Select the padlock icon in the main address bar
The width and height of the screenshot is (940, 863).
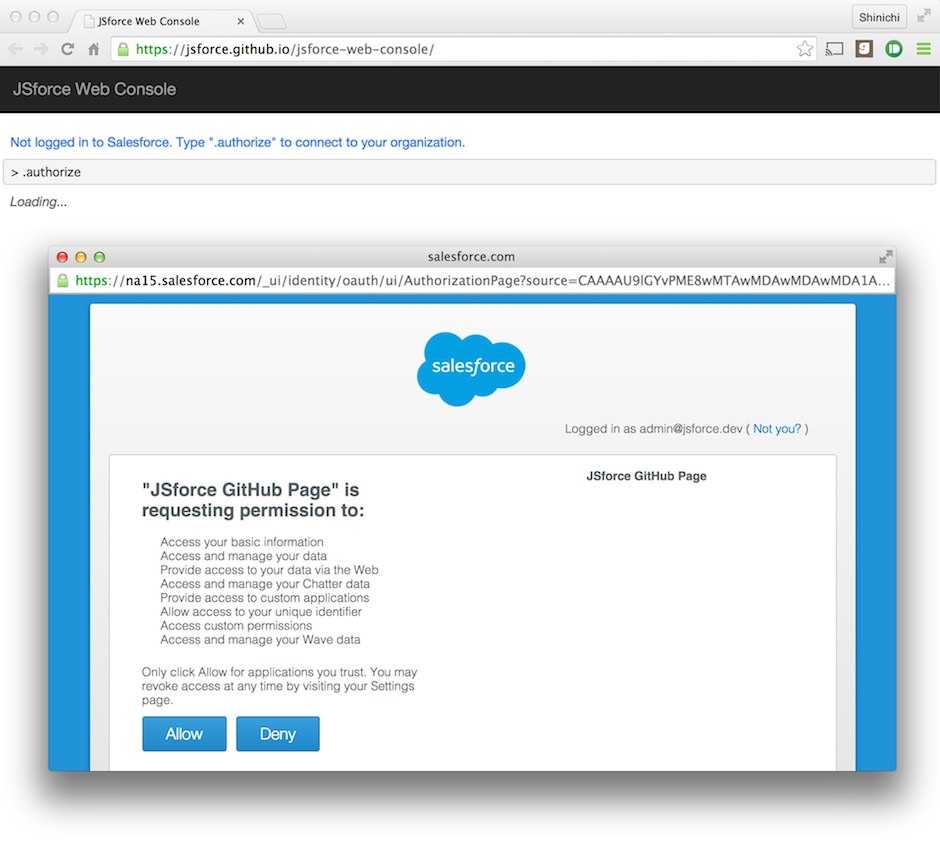pos(122,48)
